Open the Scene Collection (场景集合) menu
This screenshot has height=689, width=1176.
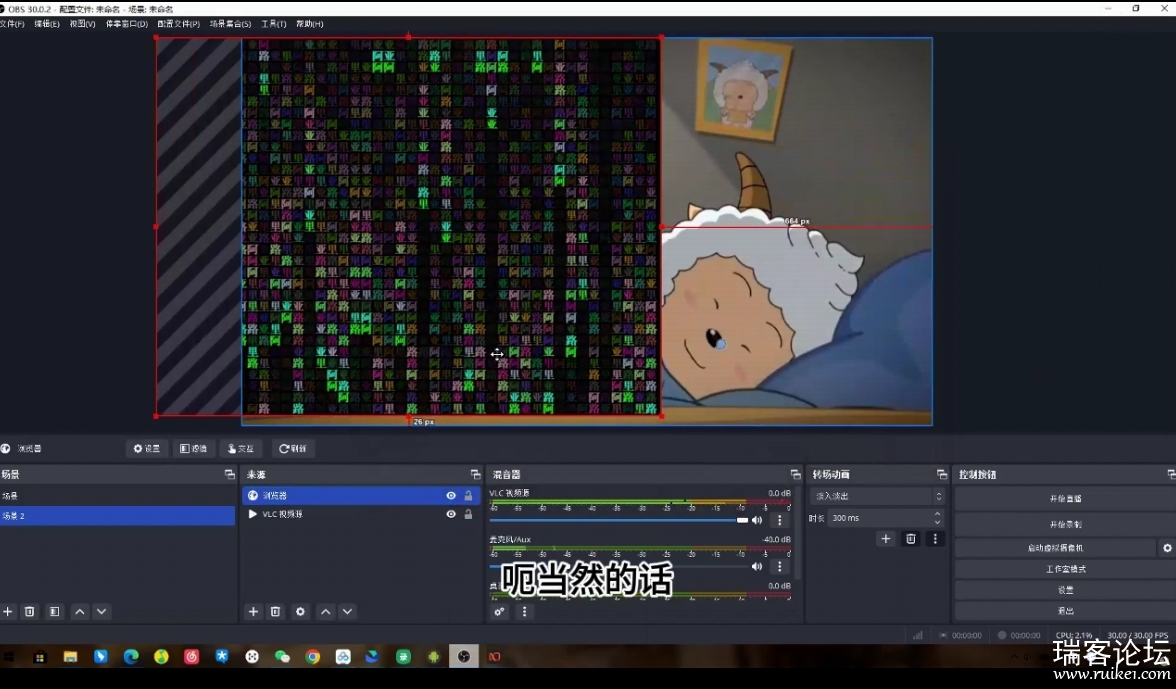(230, 24)
